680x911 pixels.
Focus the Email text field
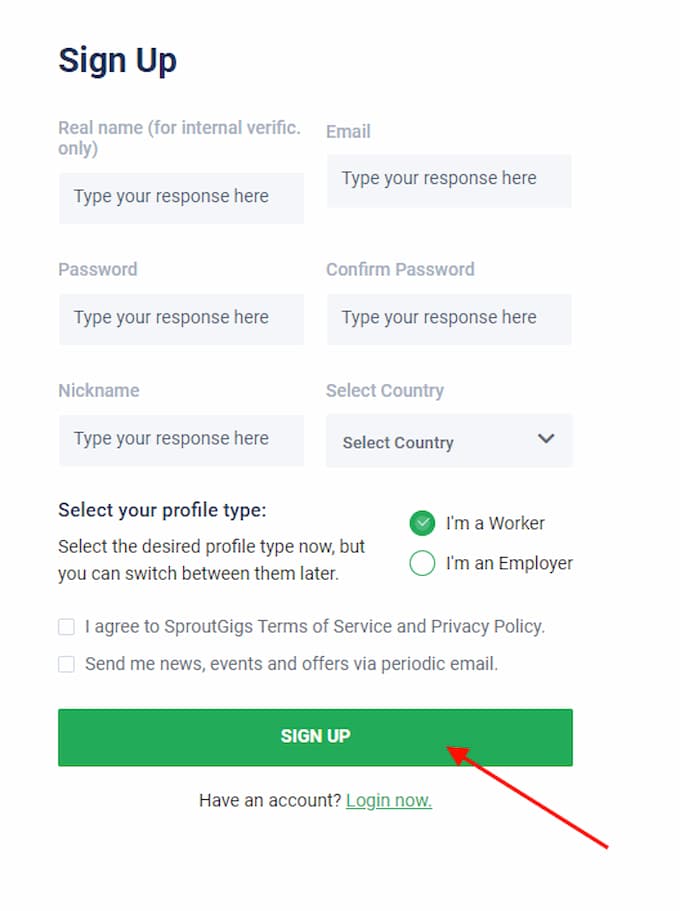[448, 181]
